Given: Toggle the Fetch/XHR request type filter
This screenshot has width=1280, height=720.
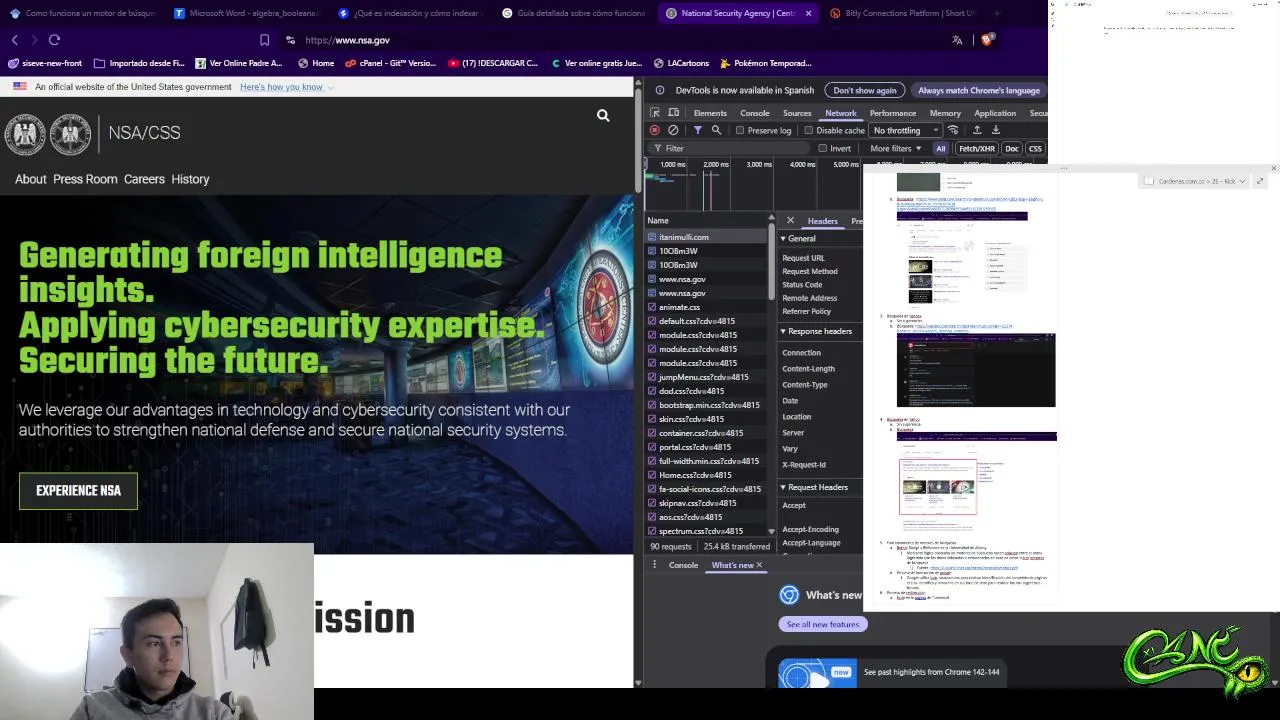Looking at the screenshot, I should (x=977, y=149).
